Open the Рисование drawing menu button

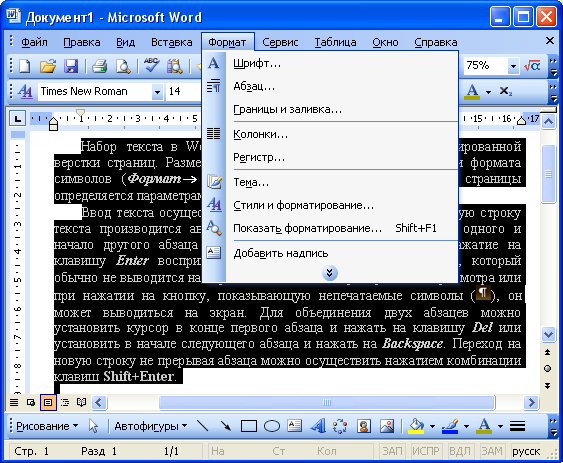47,426
